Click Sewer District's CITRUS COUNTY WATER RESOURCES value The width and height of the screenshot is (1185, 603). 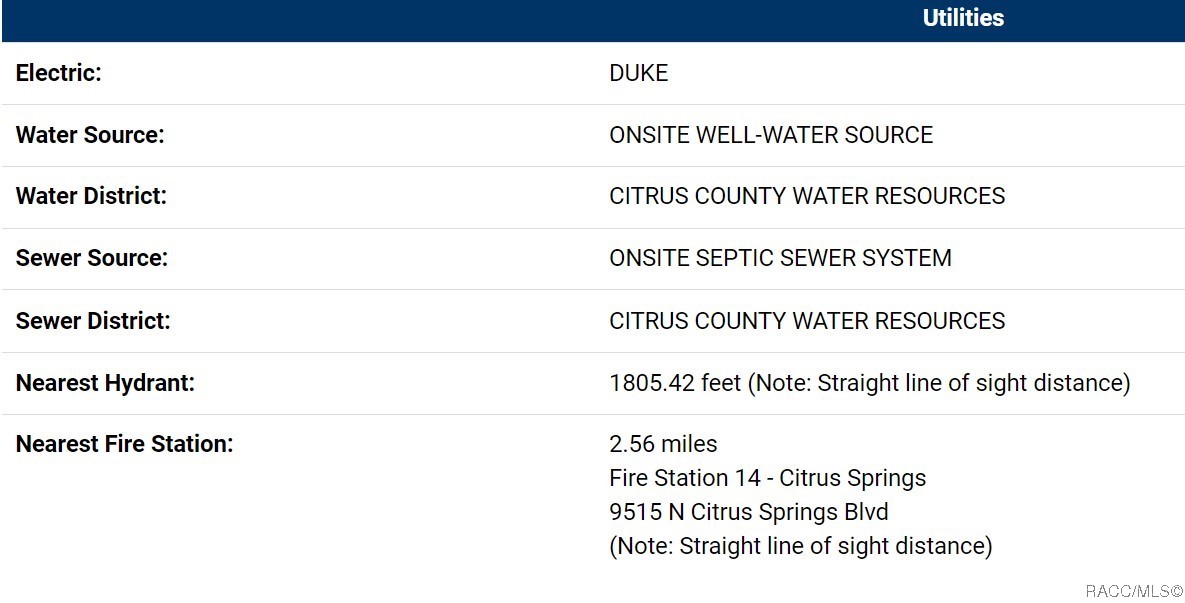click(806, 321)
